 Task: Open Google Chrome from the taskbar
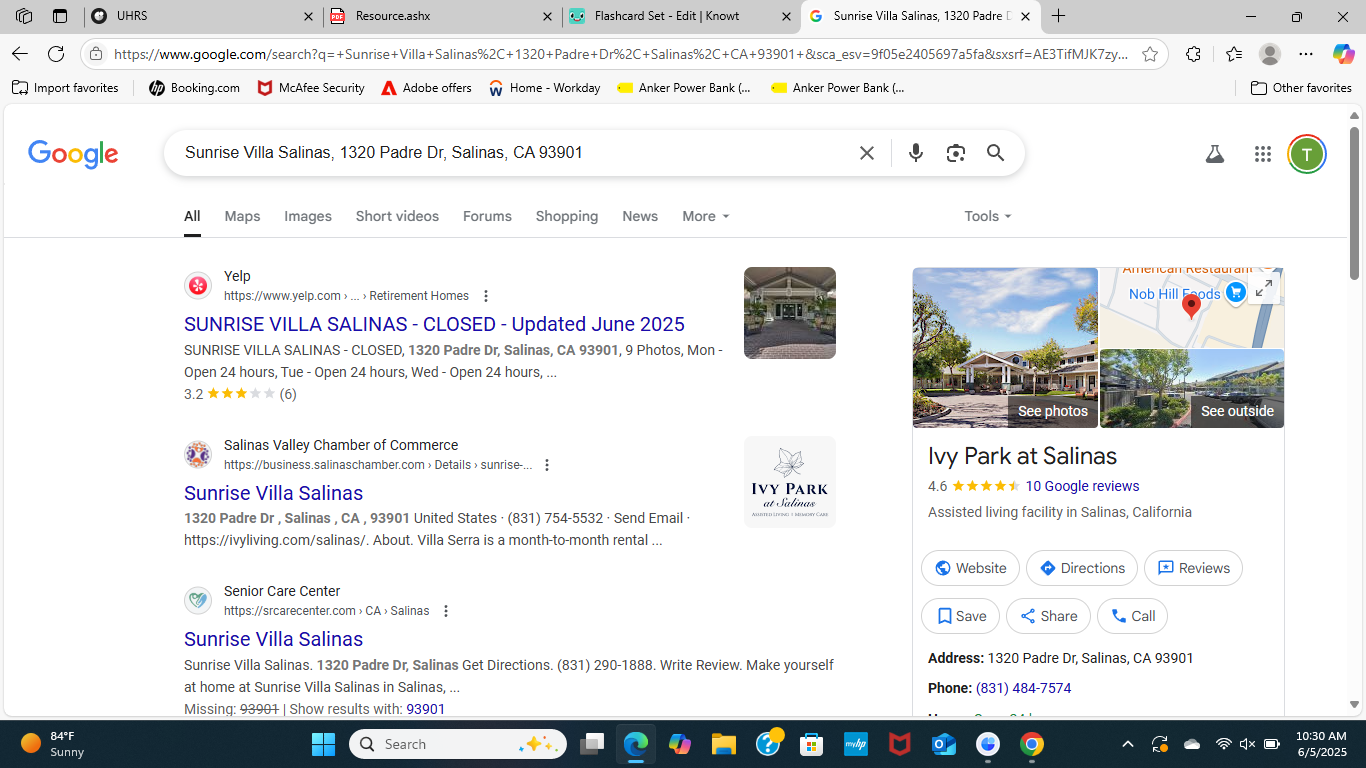click(1032, 744)
